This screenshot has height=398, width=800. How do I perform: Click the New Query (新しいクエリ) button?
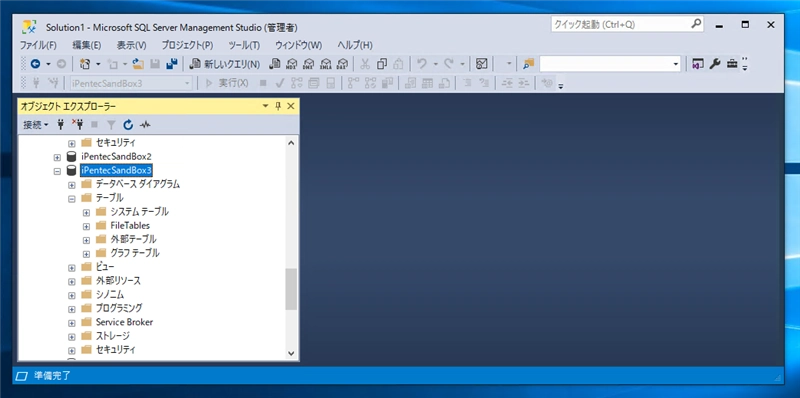(x=224, y=64)
